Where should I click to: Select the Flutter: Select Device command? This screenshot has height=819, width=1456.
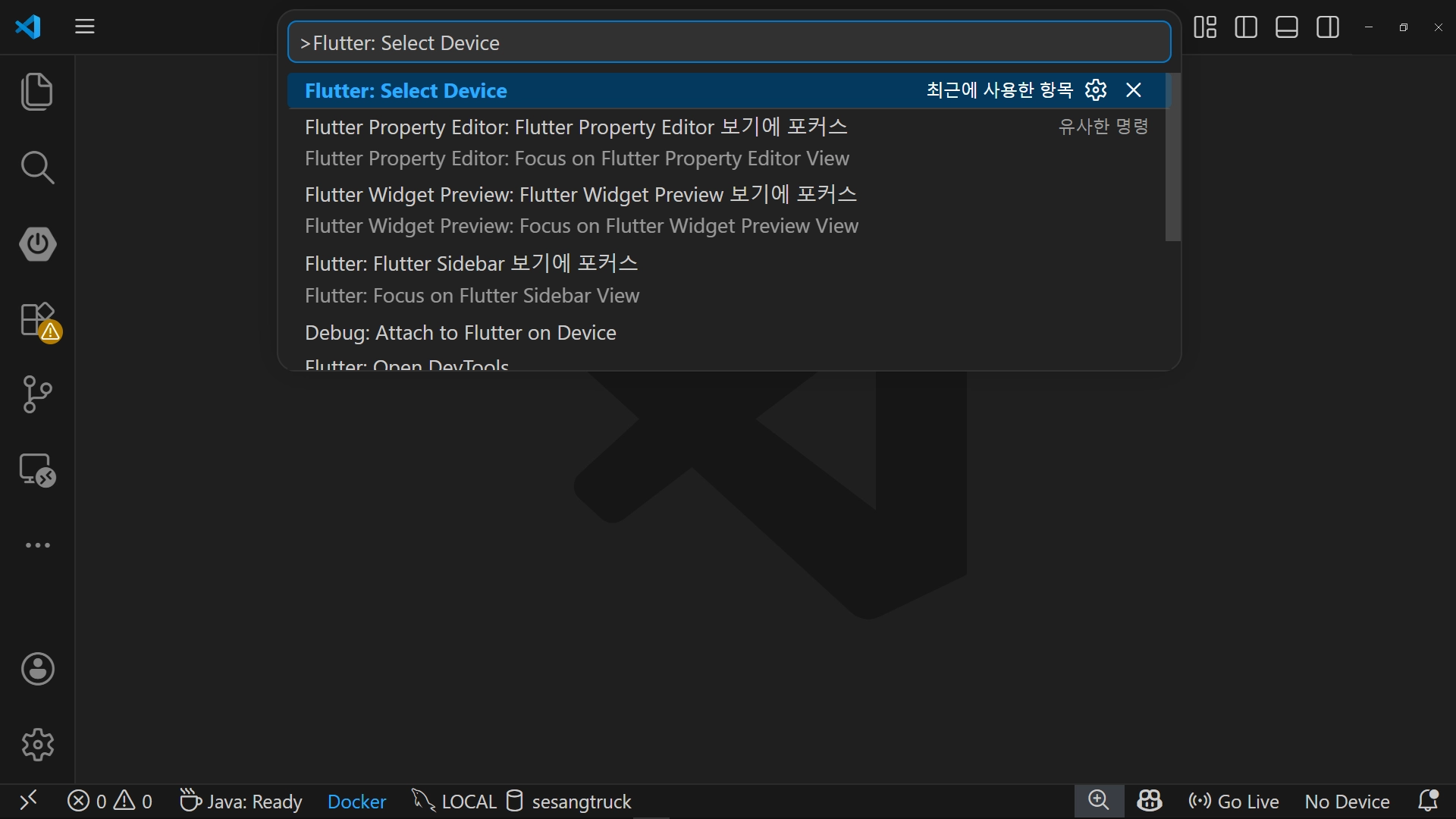406,90
